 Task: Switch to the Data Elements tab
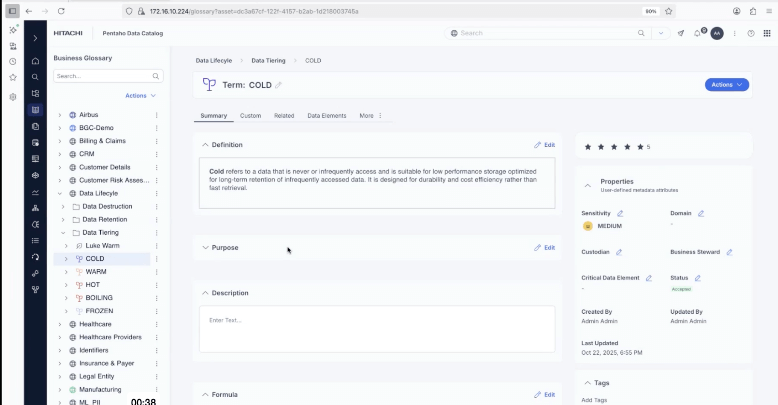[x=326, y=116]
